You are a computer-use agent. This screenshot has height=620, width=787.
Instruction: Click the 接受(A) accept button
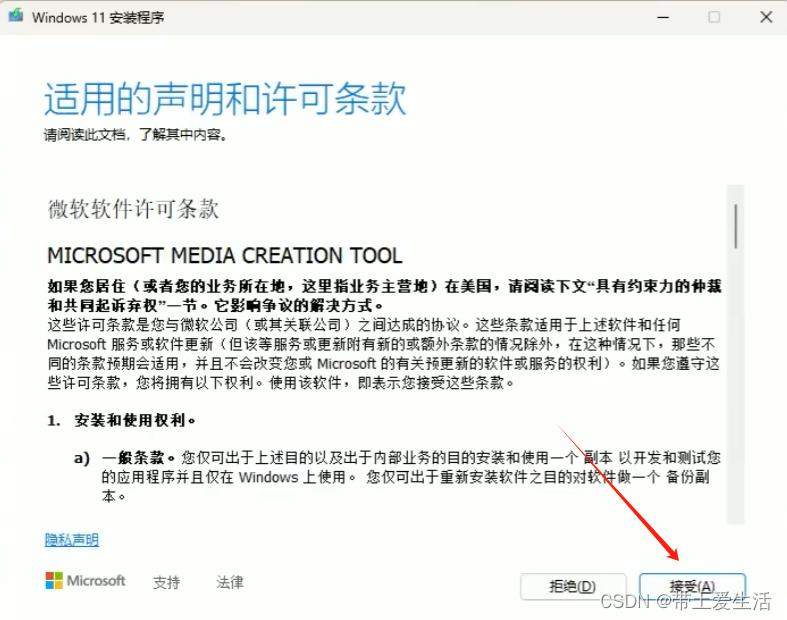point(692,586)
